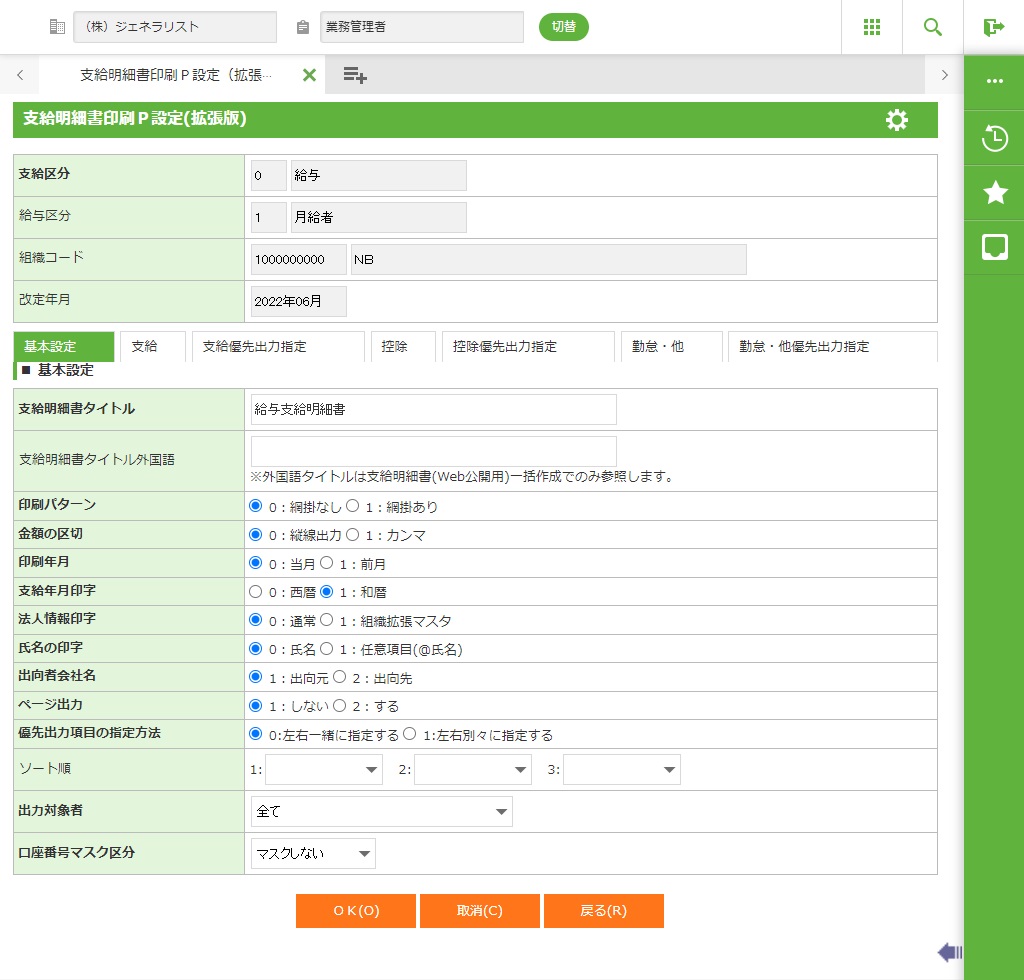Select the 1：網掛あり radio option

353,507
